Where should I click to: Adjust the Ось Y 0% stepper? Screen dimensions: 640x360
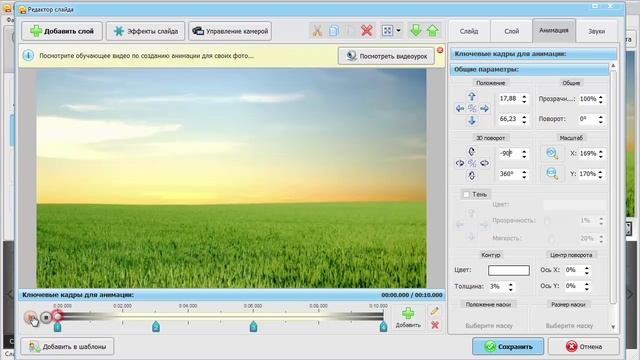pyautogui.click(x=587, y=286)
